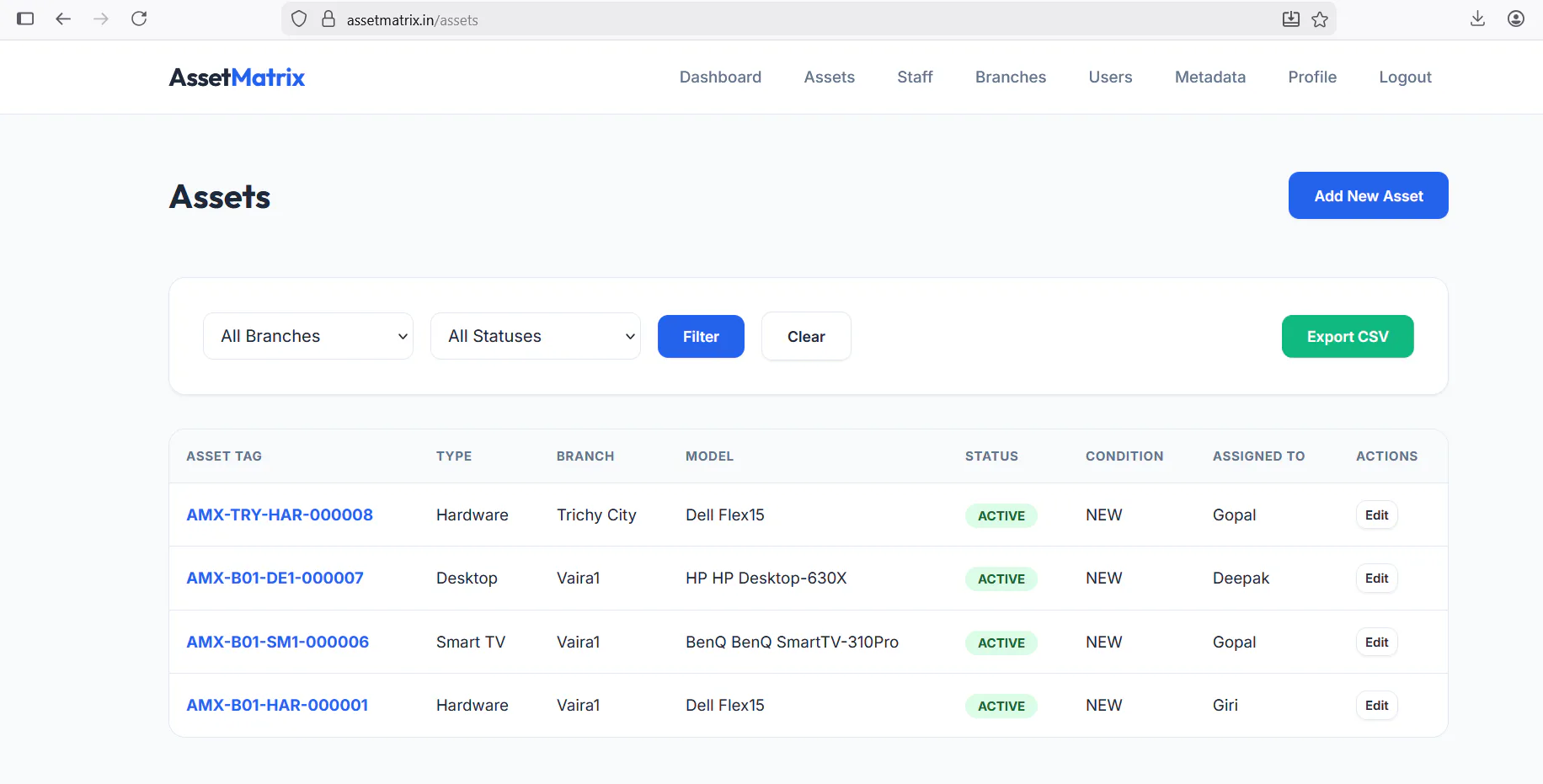
Task: Click the ASSET TAG column header
Action: 224,456
